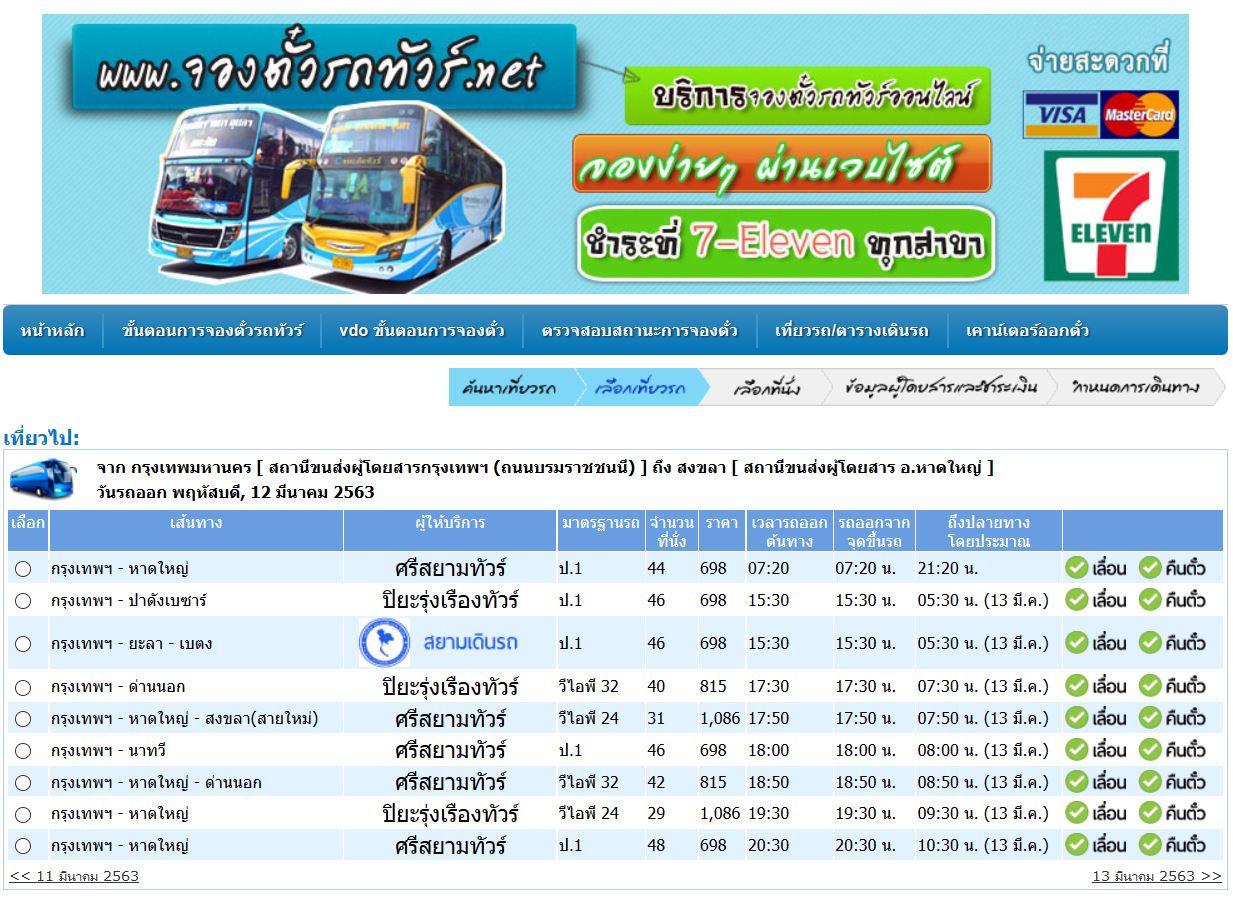This screenshot has width=1233, height=902.
Task: Click the blue bus icon beside route info
Action: [x=42, y=479]
